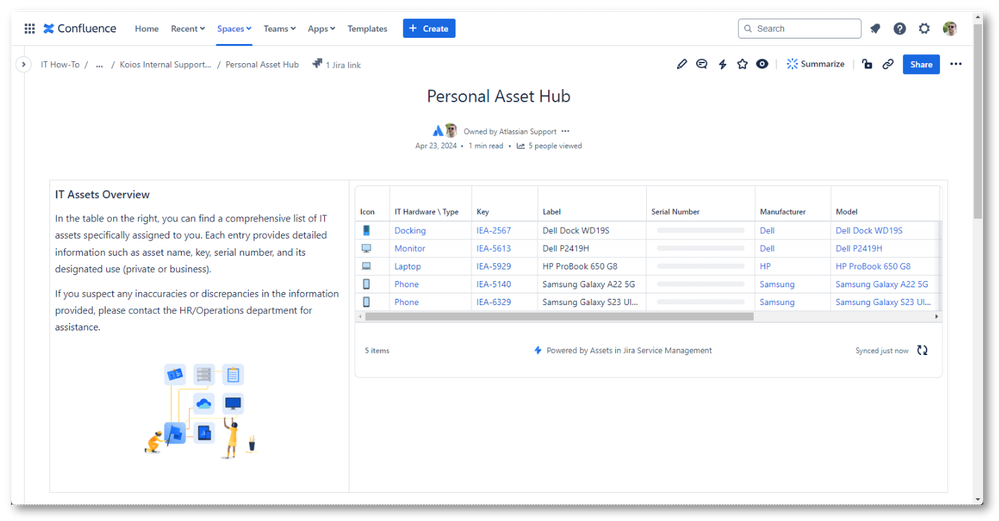Toggle watching page with eye icon
The image size is (999, 521).
[x=762, y=64]
